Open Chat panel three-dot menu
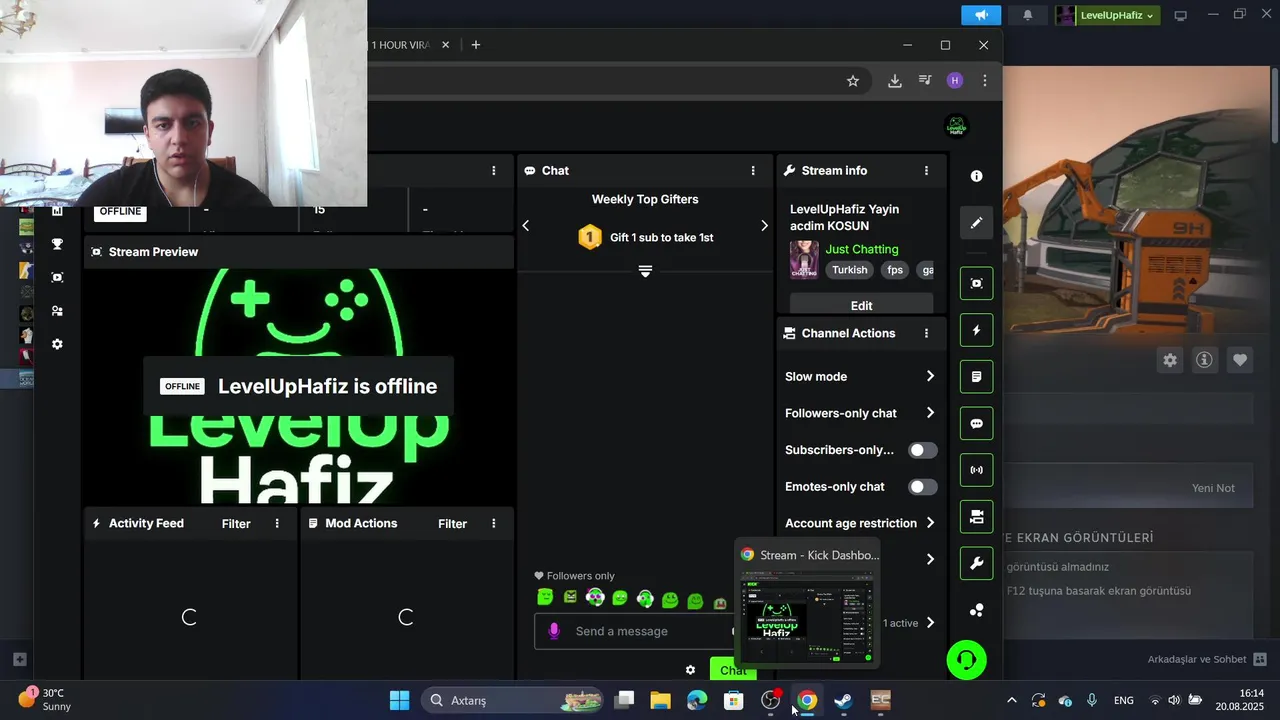The width and height of the screenshot is (1280, 720). point(753,171)
